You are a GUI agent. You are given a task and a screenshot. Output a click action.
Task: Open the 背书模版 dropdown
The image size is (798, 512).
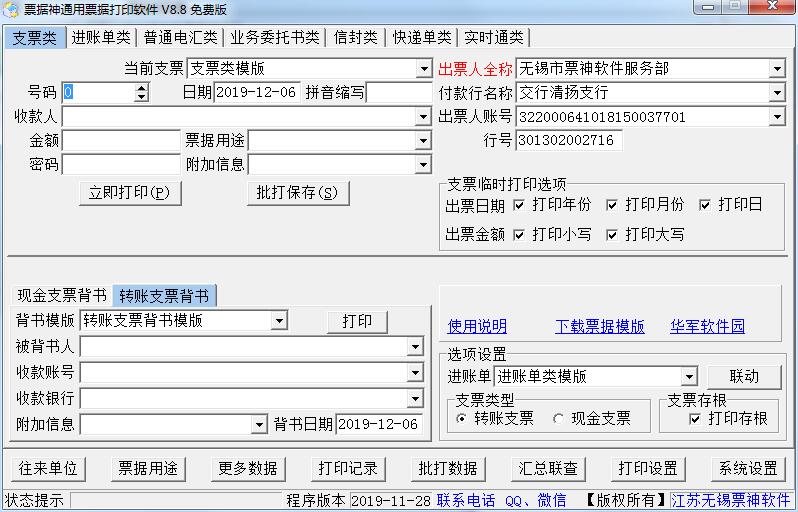pyautogui.click(x=279, y=321)
